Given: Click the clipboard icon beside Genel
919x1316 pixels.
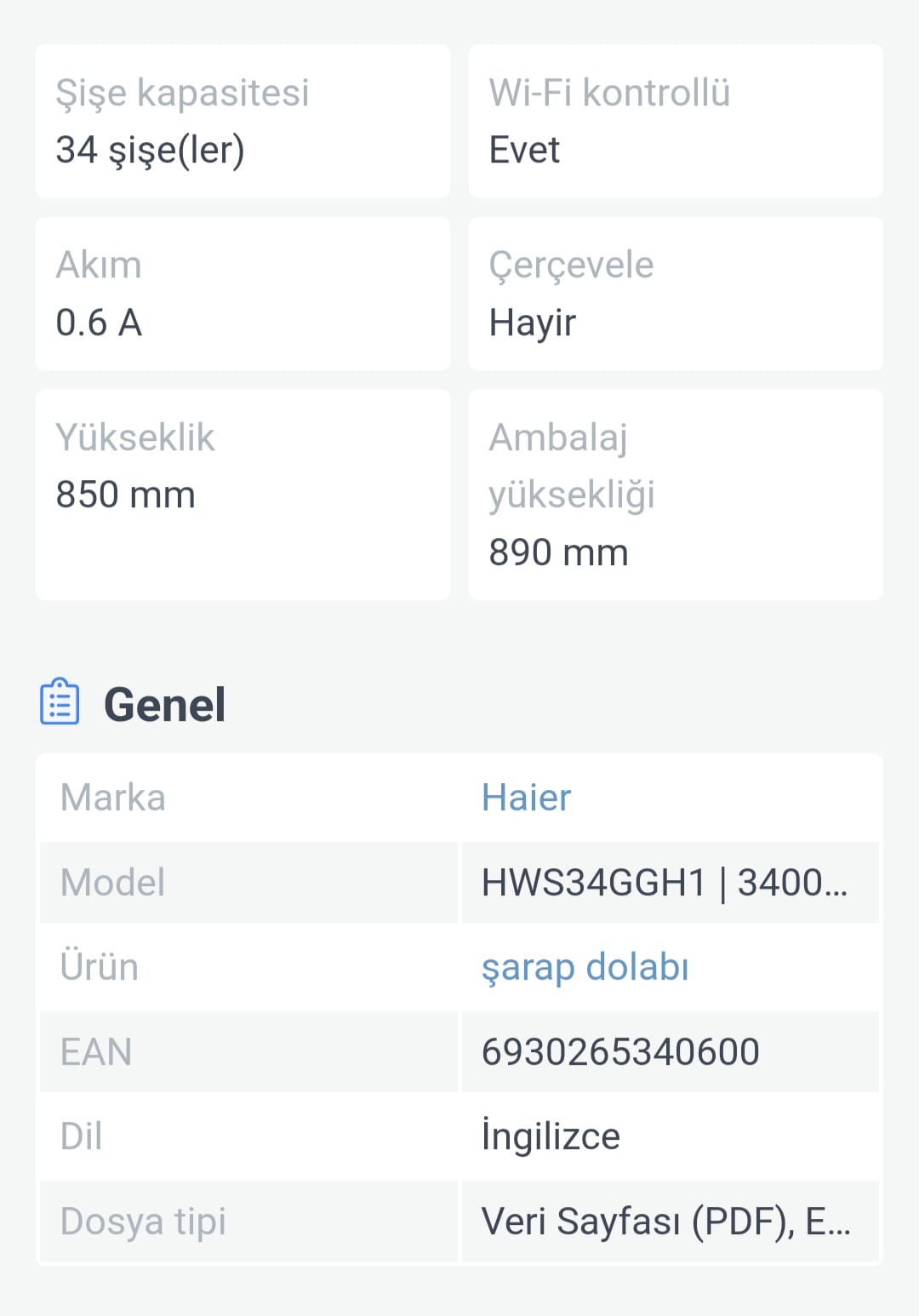Looking at the screenshot, I should (60, 701).
